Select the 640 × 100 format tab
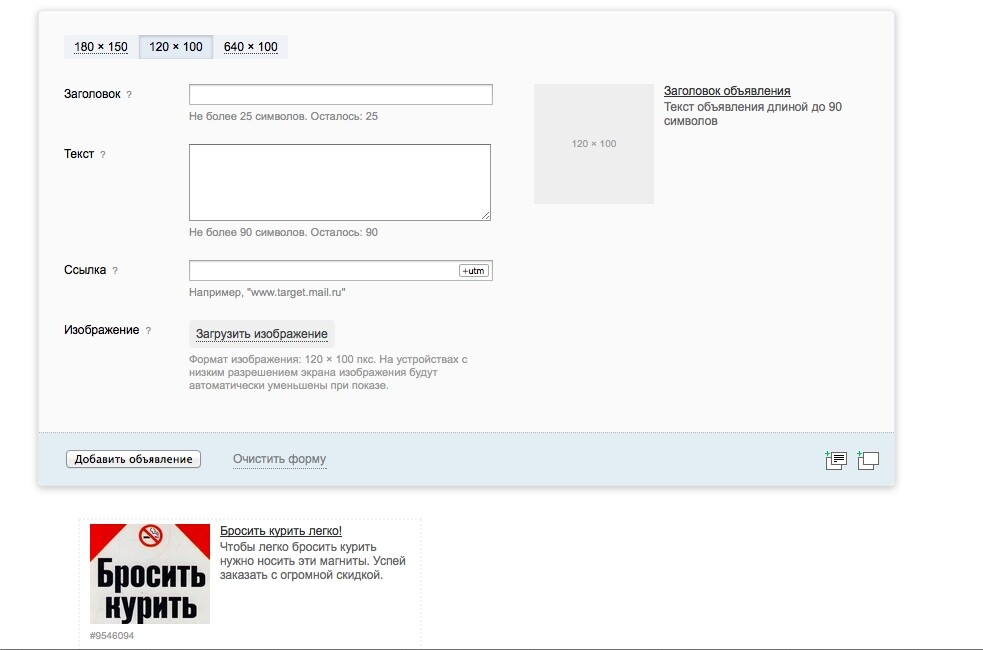This screenshot has width=983, height=650. [x=251, y=47]
